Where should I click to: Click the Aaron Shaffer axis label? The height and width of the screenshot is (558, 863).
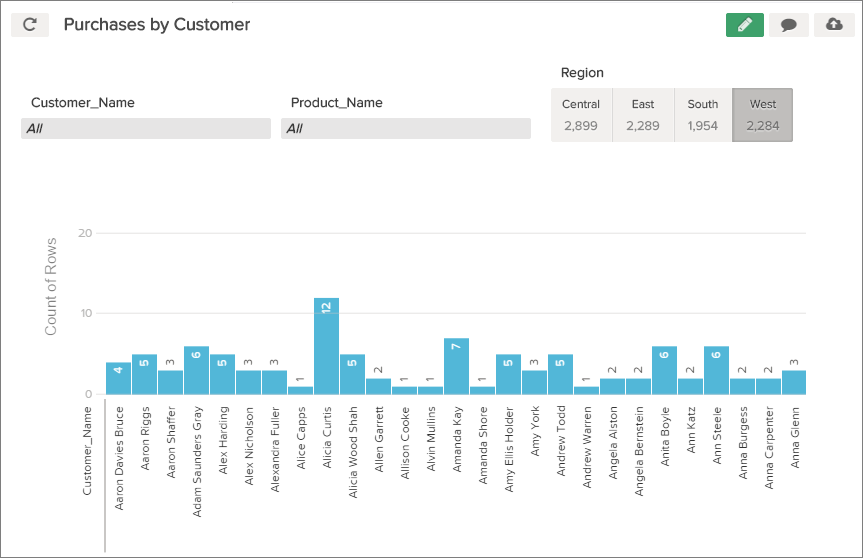tap(171, 442)
